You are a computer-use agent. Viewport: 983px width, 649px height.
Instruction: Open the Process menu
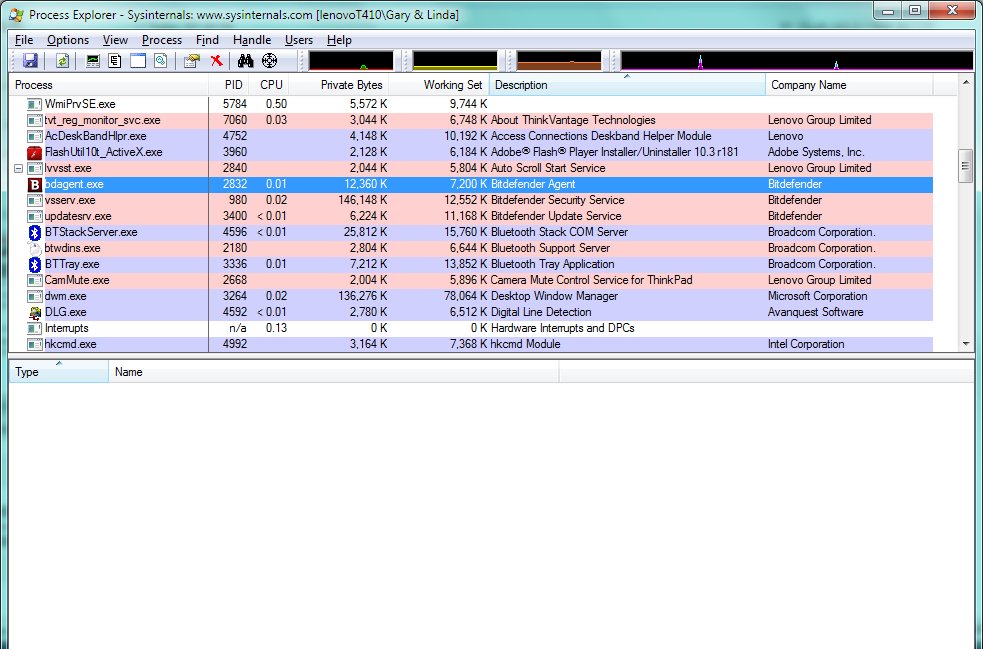162,40
